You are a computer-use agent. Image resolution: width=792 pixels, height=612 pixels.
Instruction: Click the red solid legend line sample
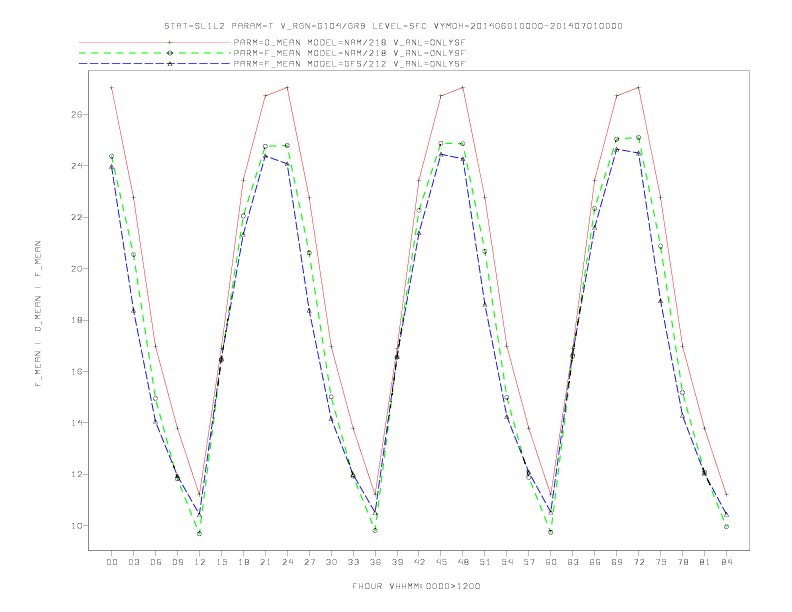click(155, 42)
